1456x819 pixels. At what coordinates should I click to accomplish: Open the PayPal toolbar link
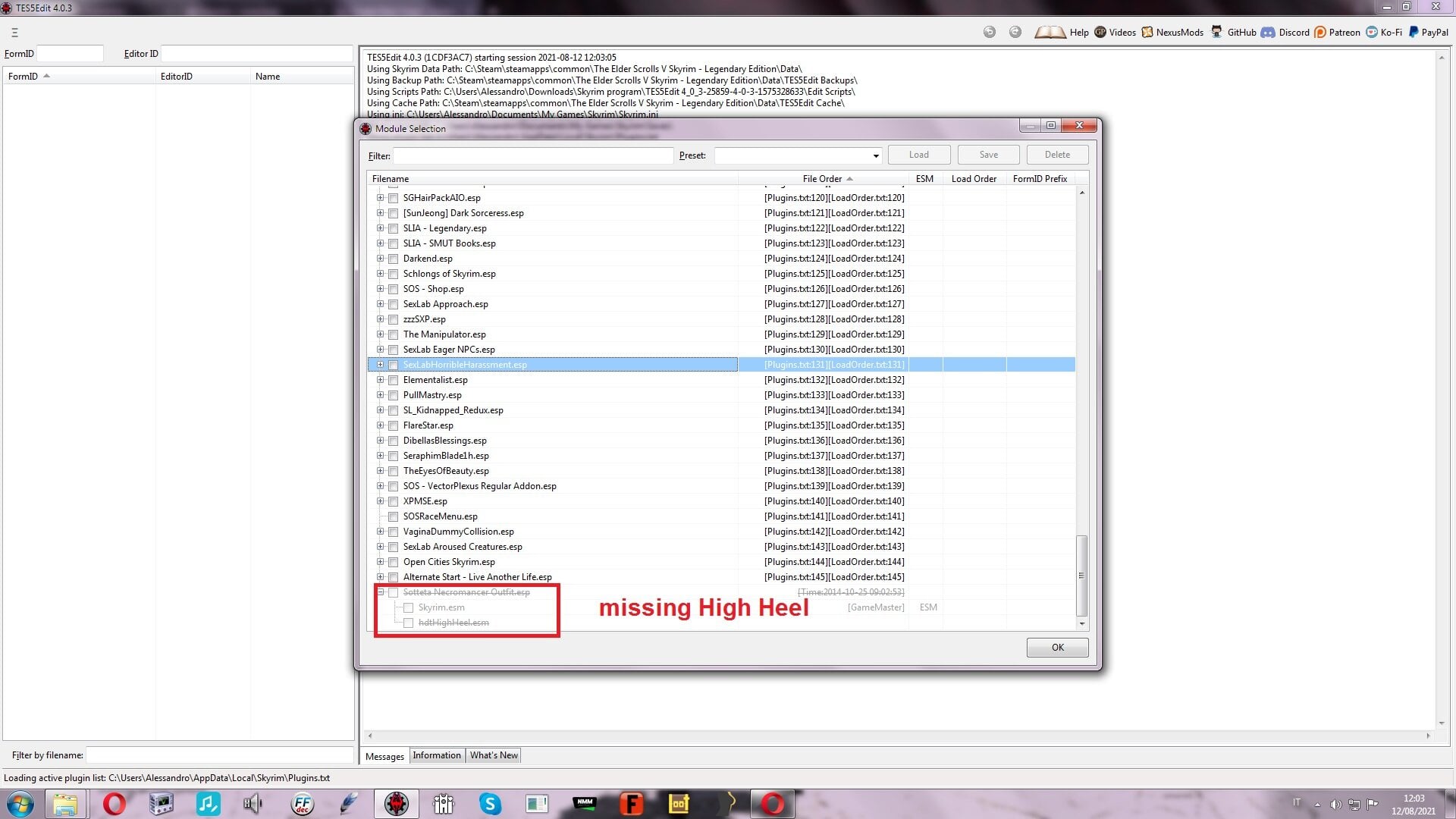tap(1428, 32)
